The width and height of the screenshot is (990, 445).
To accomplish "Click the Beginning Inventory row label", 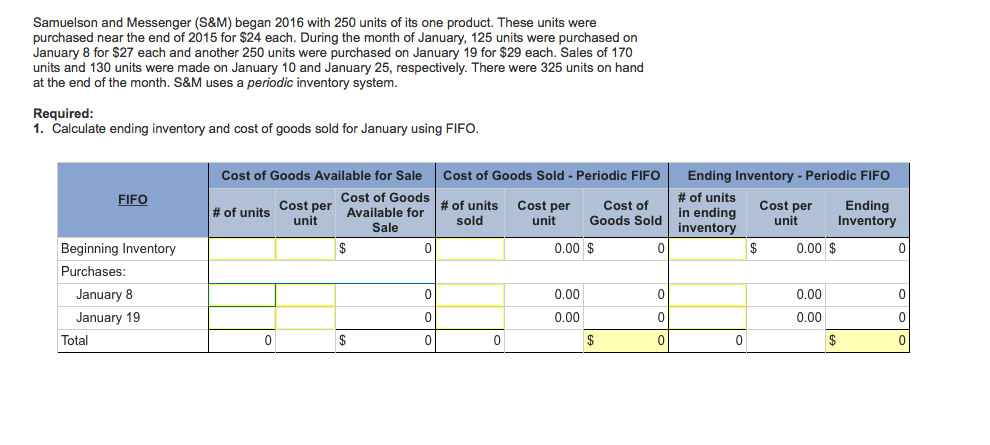I will [118, 248].
